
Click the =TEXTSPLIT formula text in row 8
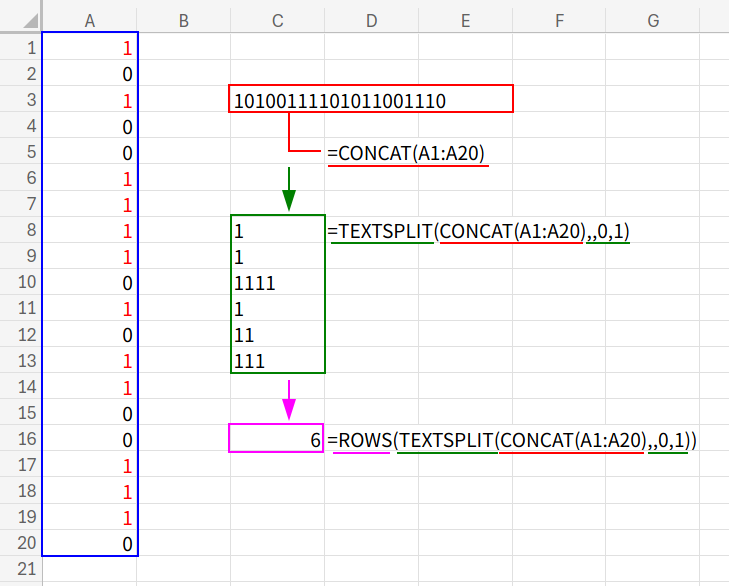click(478, 231)
